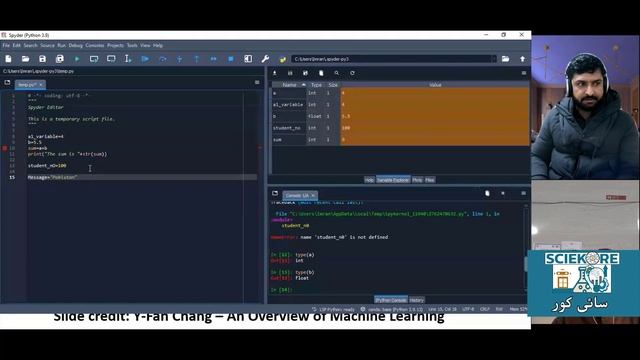640x360 pixels.
Task: Browse editor tabs icon
Action: [7, 82]
